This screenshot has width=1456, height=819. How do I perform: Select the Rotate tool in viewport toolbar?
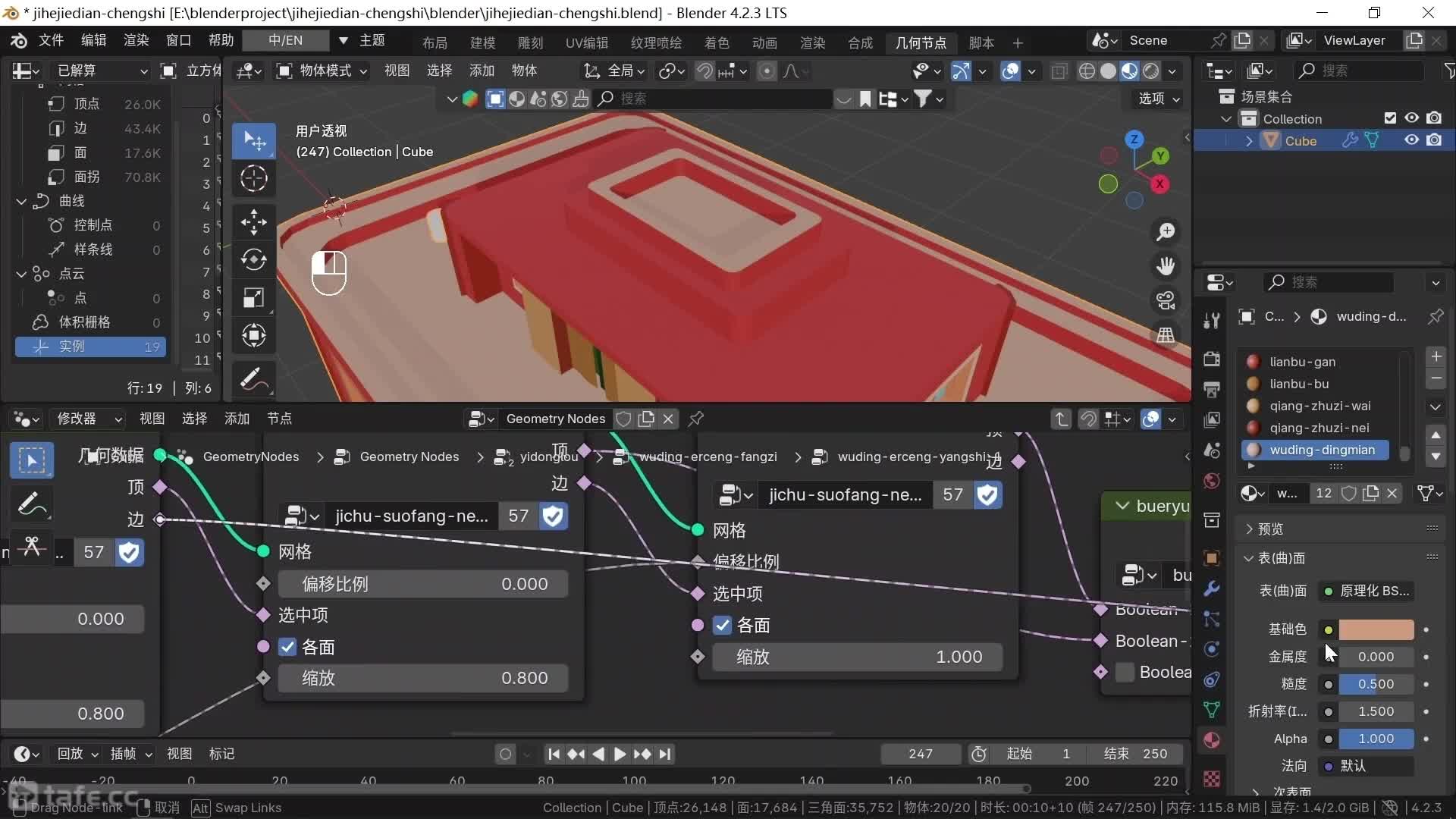coord(253,259)
